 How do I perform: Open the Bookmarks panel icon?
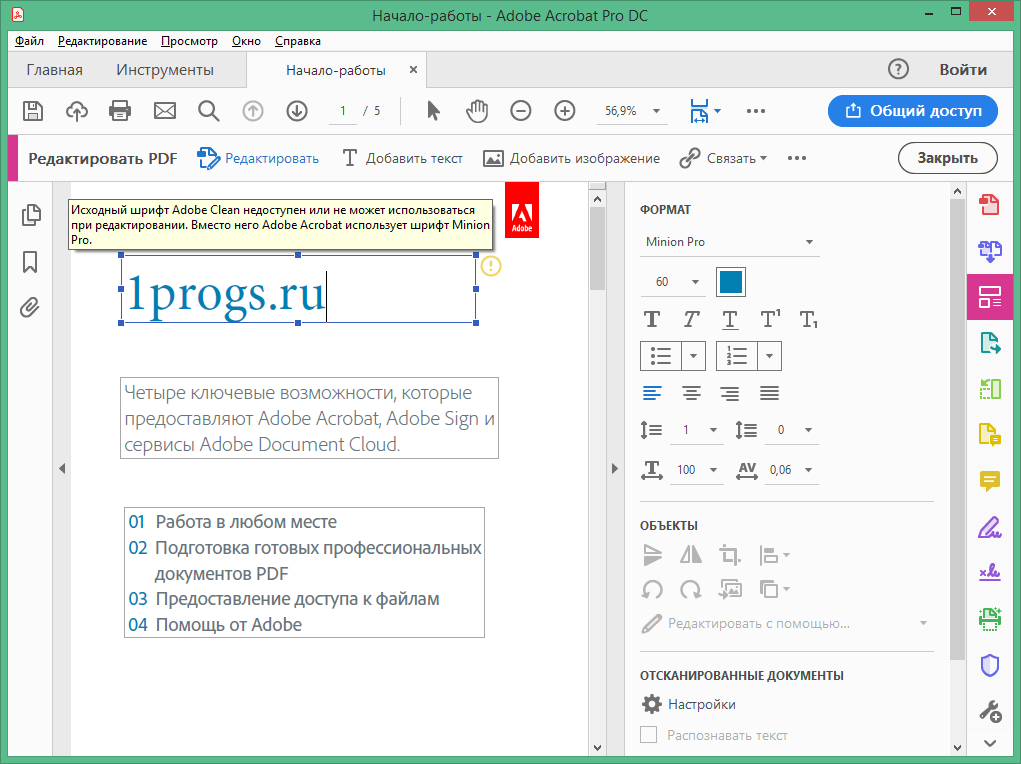pyautogui.click(x=30, y=262)
